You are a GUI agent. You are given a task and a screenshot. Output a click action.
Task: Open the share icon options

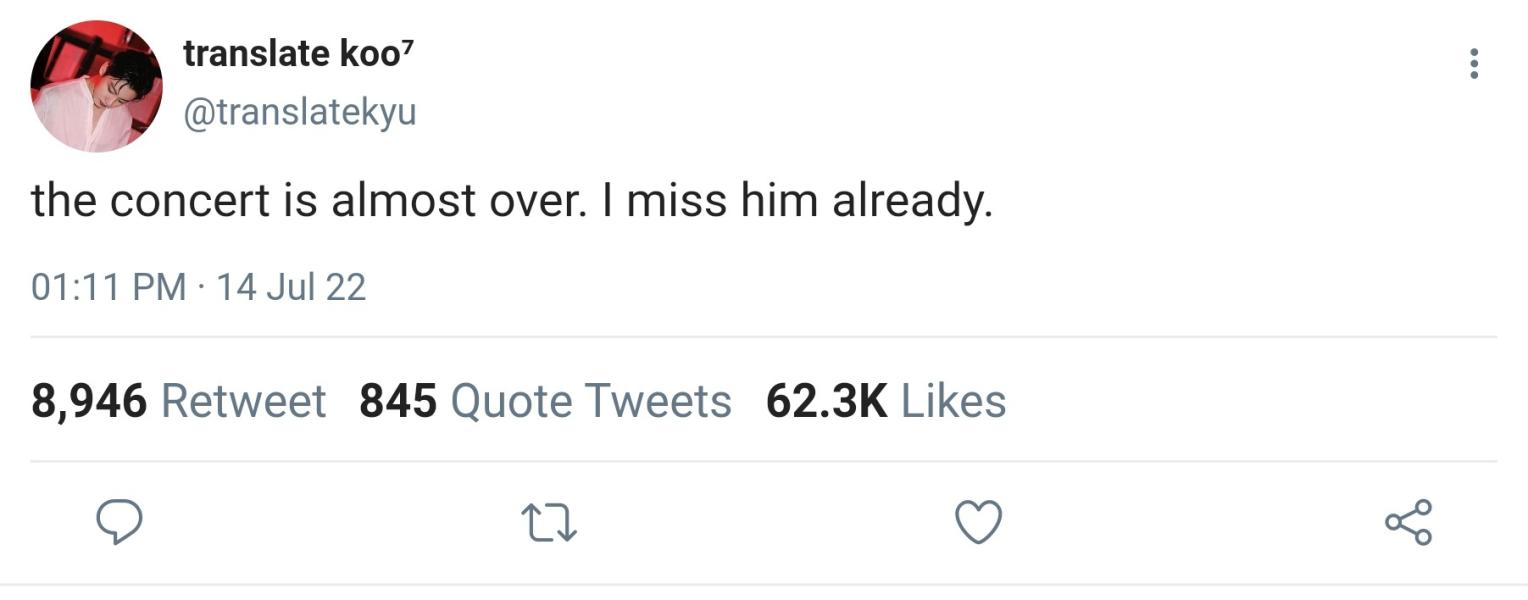click(1408, 522)
